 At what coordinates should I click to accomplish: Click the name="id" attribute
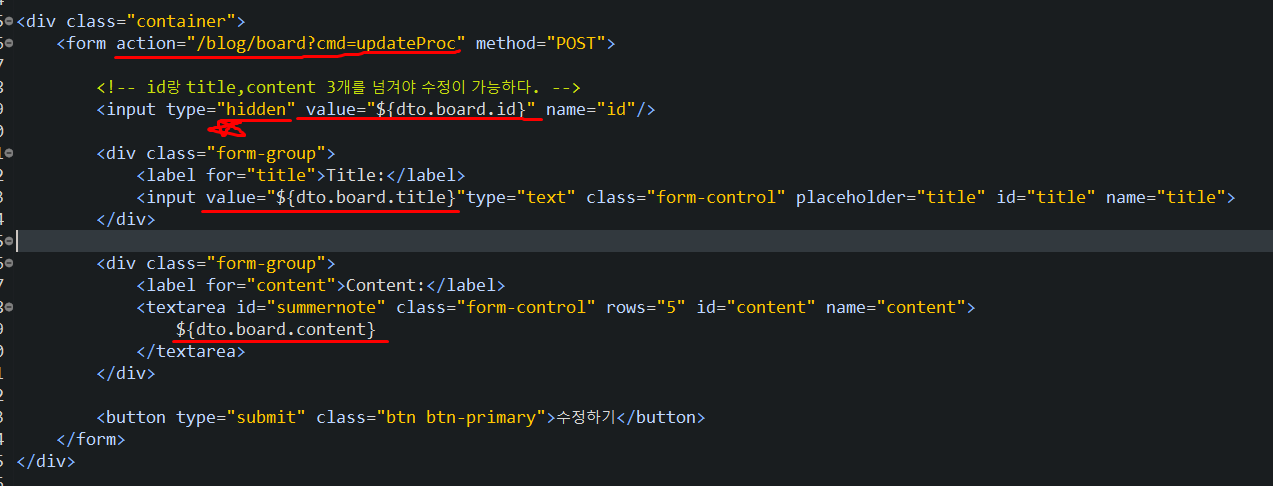click(x=591, y=109)
